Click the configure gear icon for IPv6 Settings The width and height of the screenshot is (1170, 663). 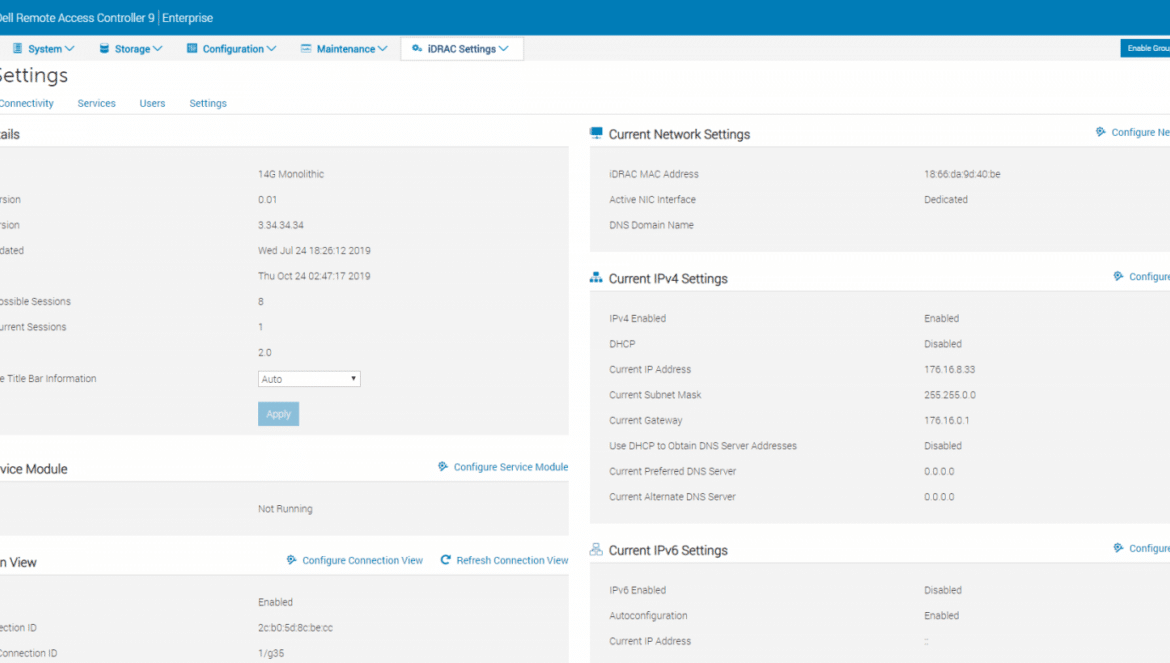1119,548
